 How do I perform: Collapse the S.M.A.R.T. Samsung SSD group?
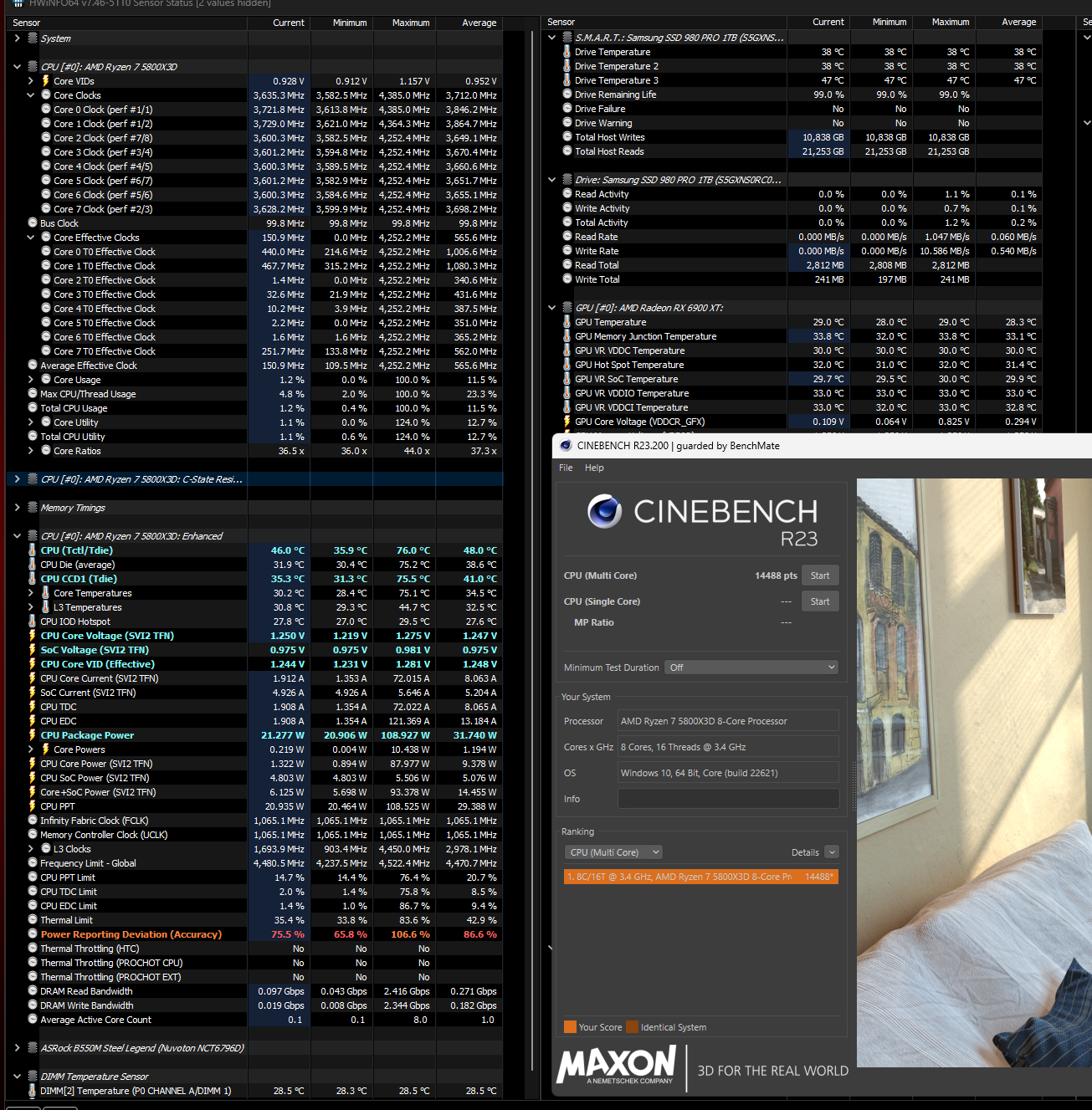[551, 38]
